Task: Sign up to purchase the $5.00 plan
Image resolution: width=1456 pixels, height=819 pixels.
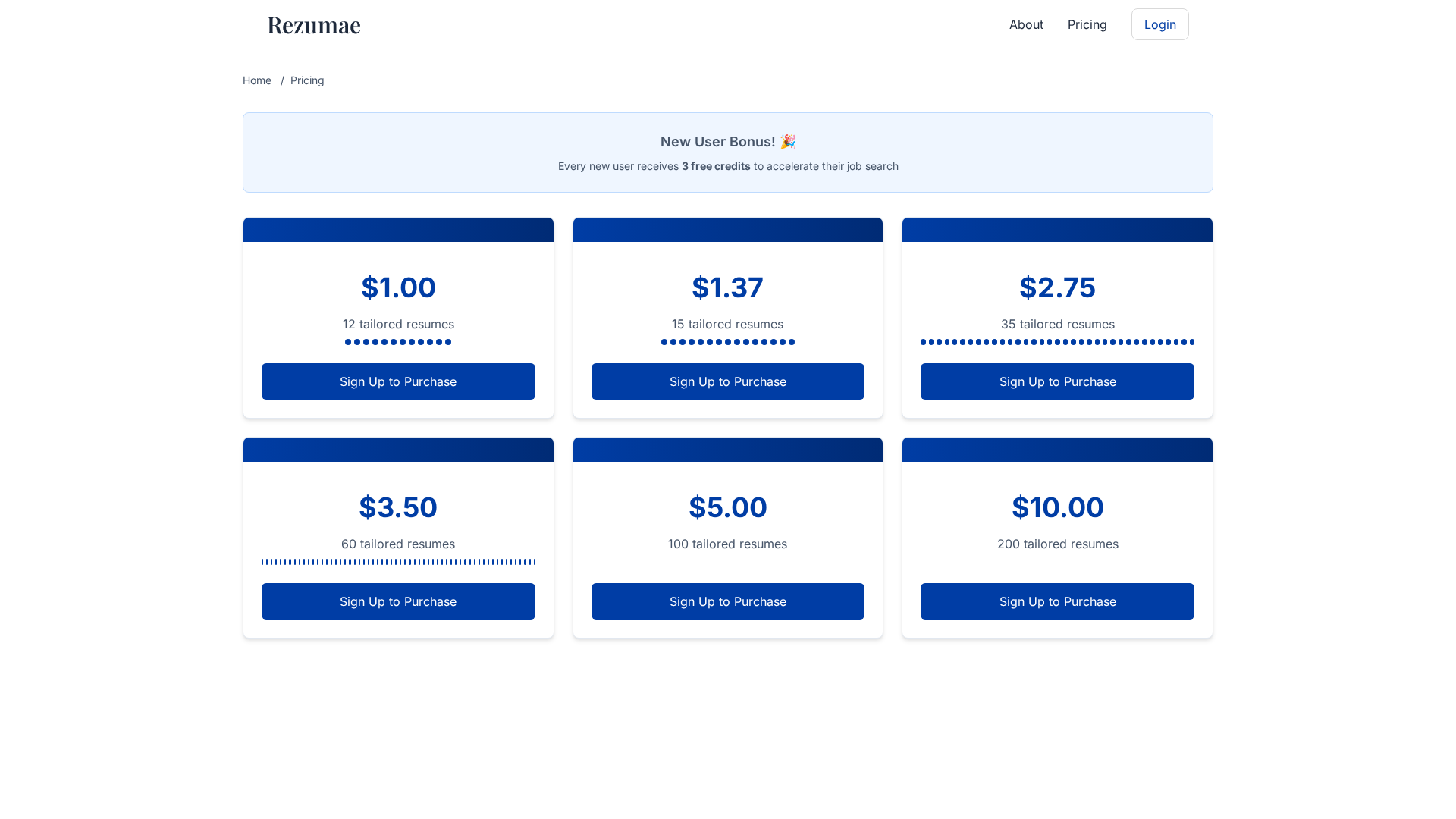Action: (727, 601)
